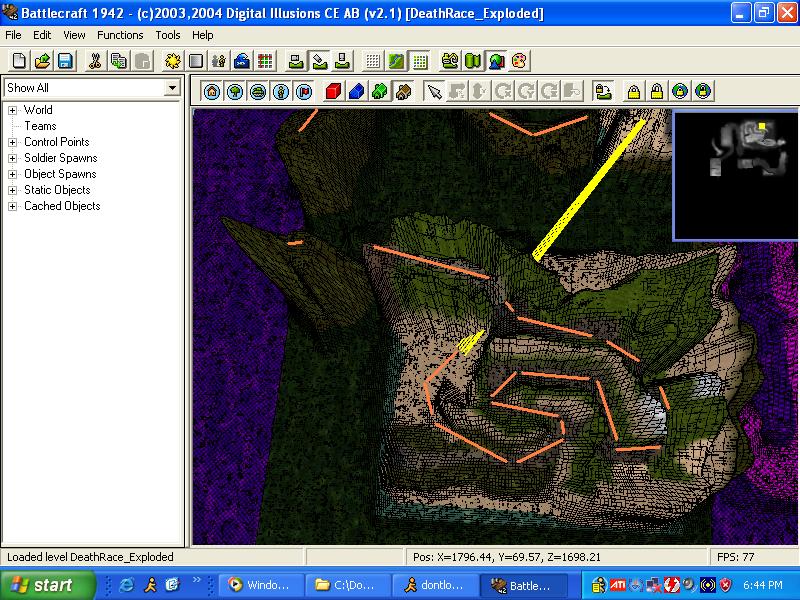The width and height of the screenshot is (800, 600).
Task: Click the red, green and blue shapes icon
Action: pyautogui.click(x=496, y=61)
